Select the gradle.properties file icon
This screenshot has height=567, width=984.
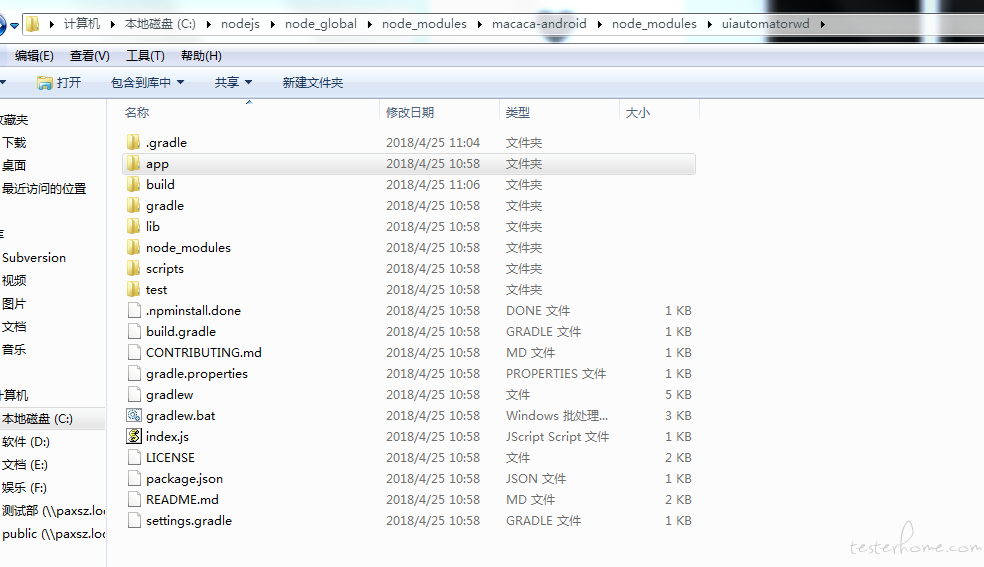pyautogui.click(x=134, y=373)
